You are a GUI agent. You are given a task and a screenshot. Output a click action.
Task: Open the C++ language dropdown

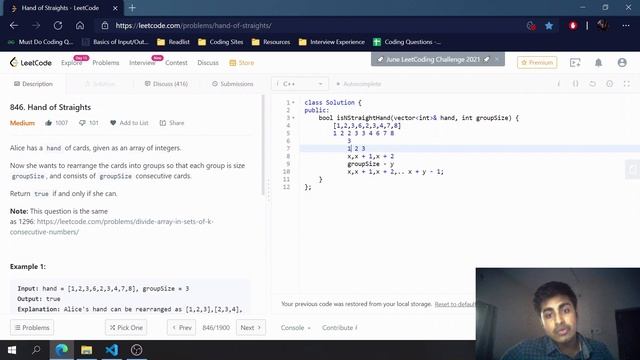tap(300, 84)
